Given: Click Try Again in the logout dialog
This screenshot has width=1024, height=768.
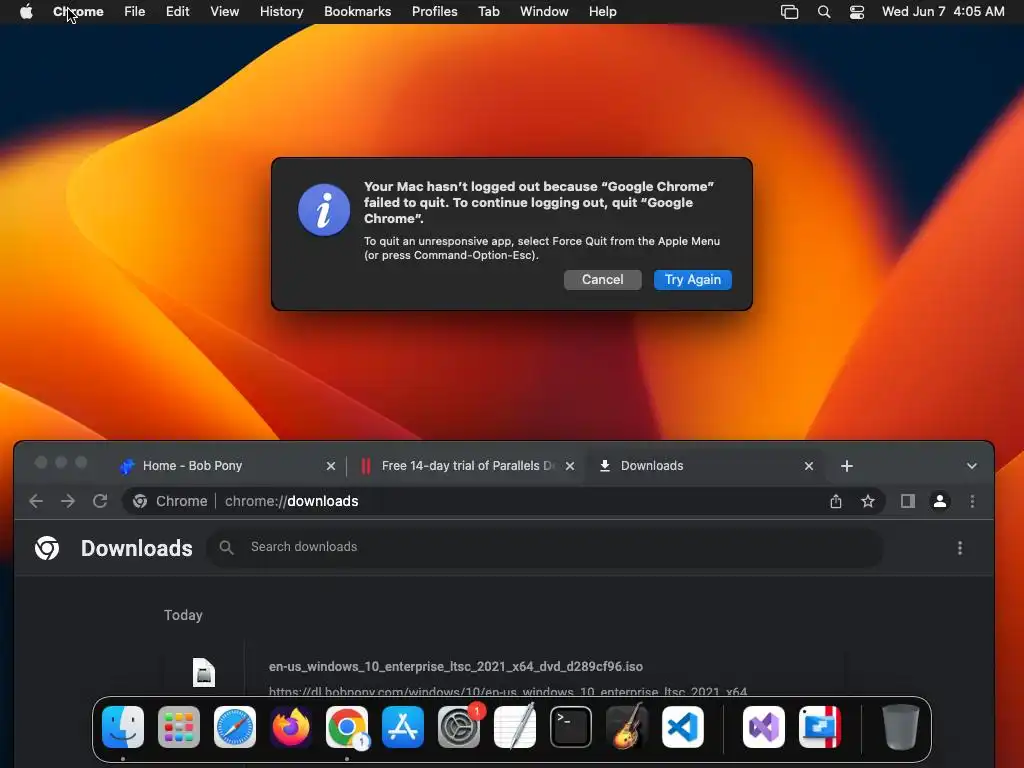Looking at the screenshot, I should [x=692, y=280].
